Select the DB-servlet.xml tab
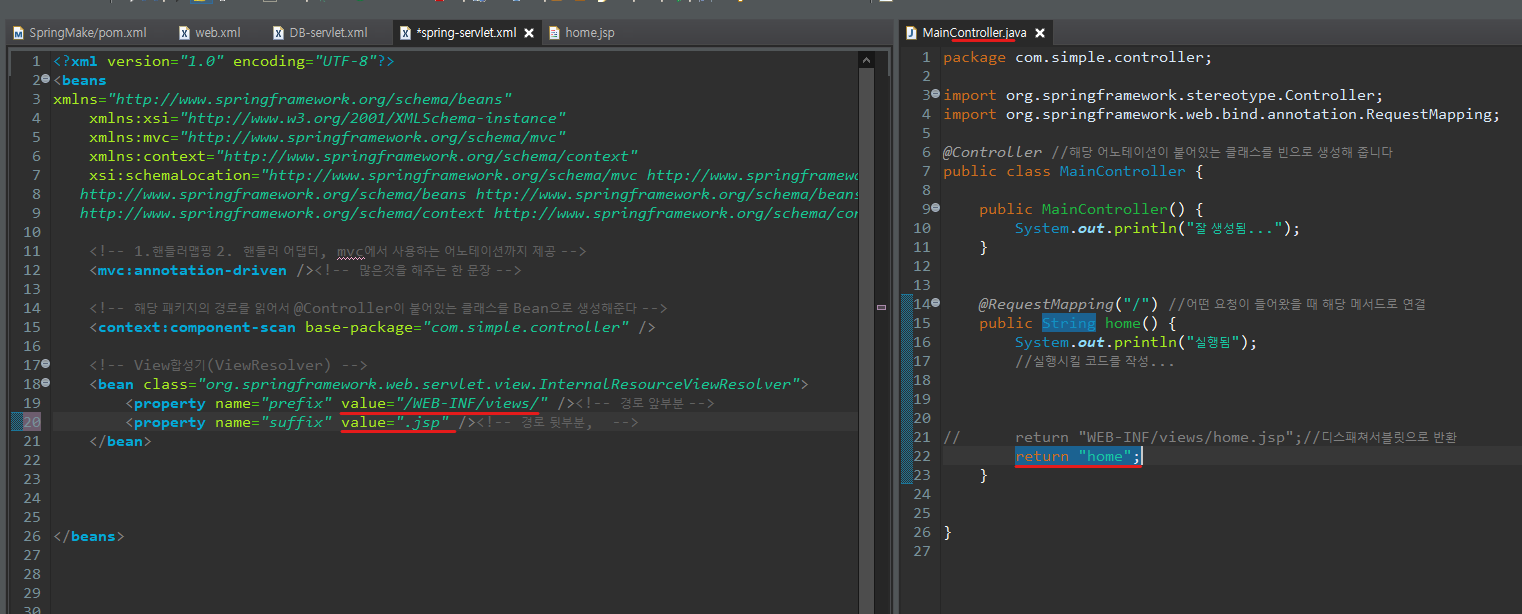Screen dimensions: 1522x614 click(320, 33)
